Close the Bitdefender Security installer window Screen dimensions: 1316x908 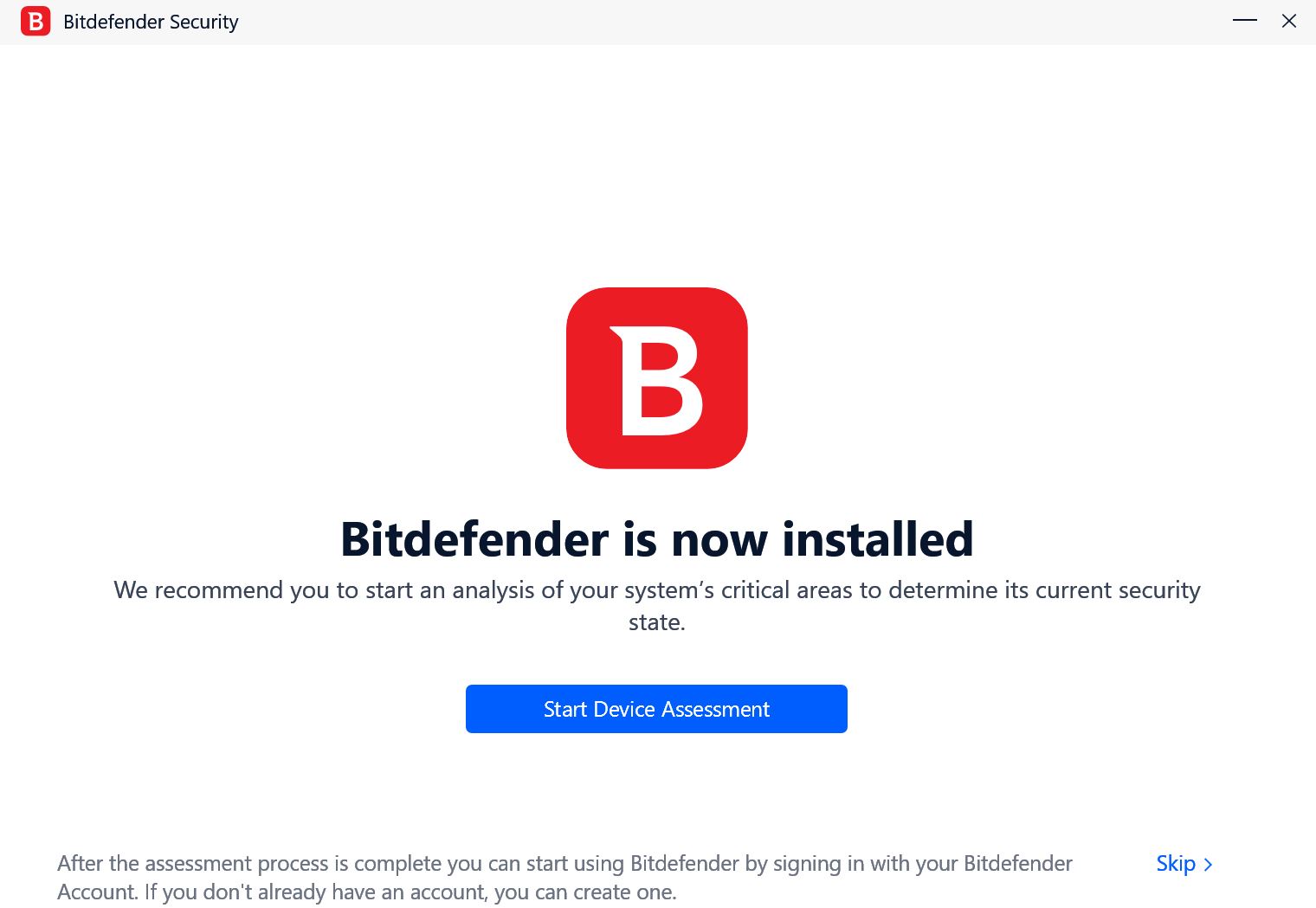pos(1289,21)
